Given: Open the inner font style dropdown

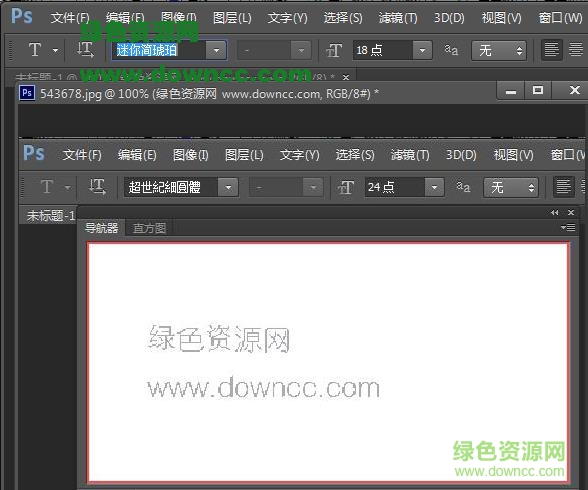Looking at the screenshot, I should point(313,187).
